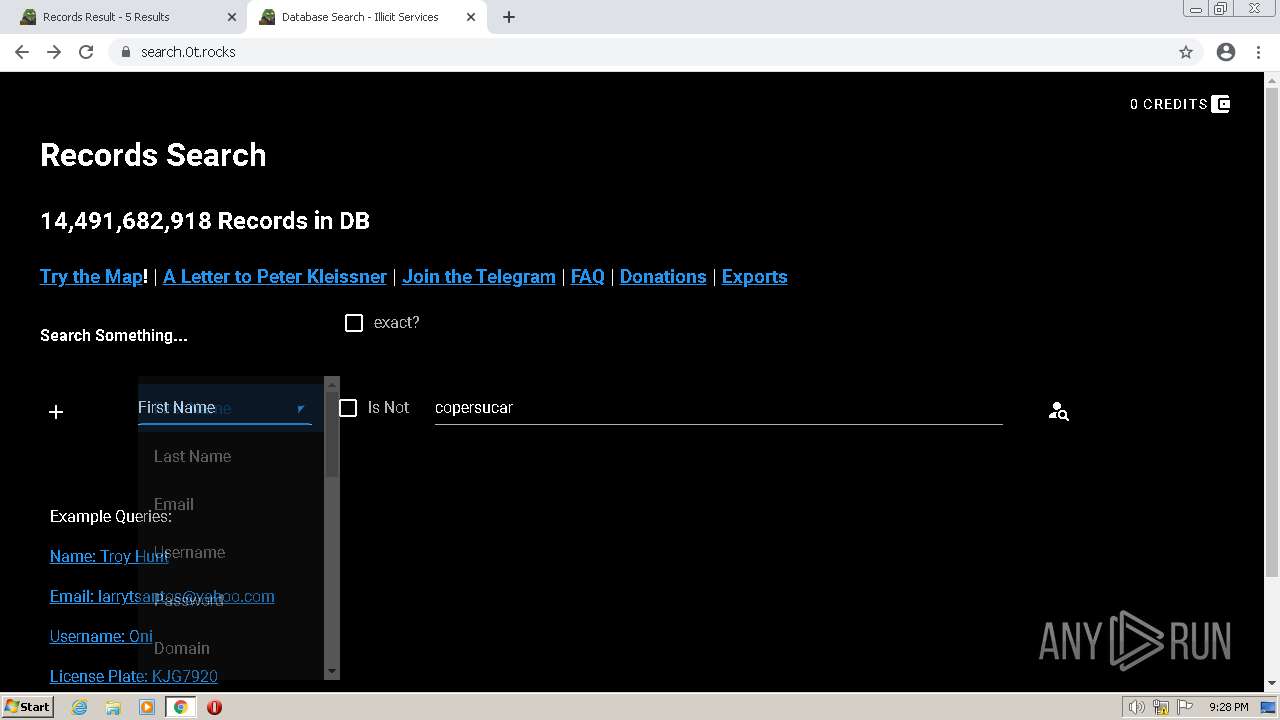Viewport: 1280px width, 720px height.
Task: Open File Explorer from the taskbar
Action: [113, 707]
